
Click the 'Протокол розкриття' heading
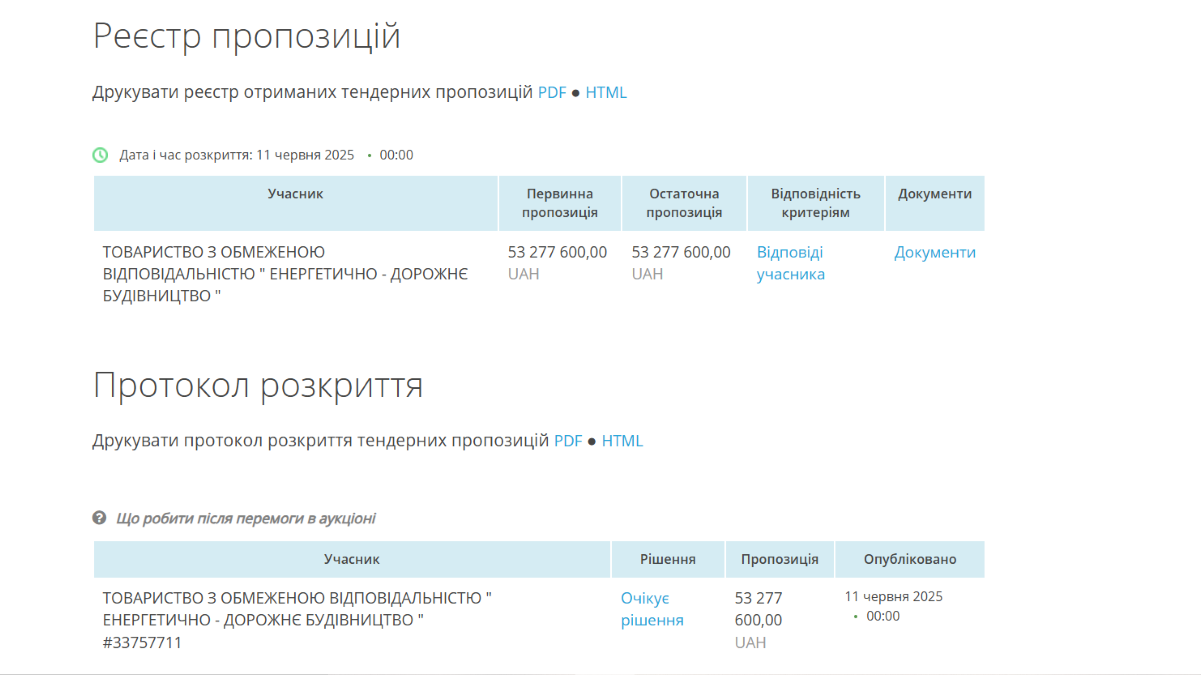click(258, 385)
